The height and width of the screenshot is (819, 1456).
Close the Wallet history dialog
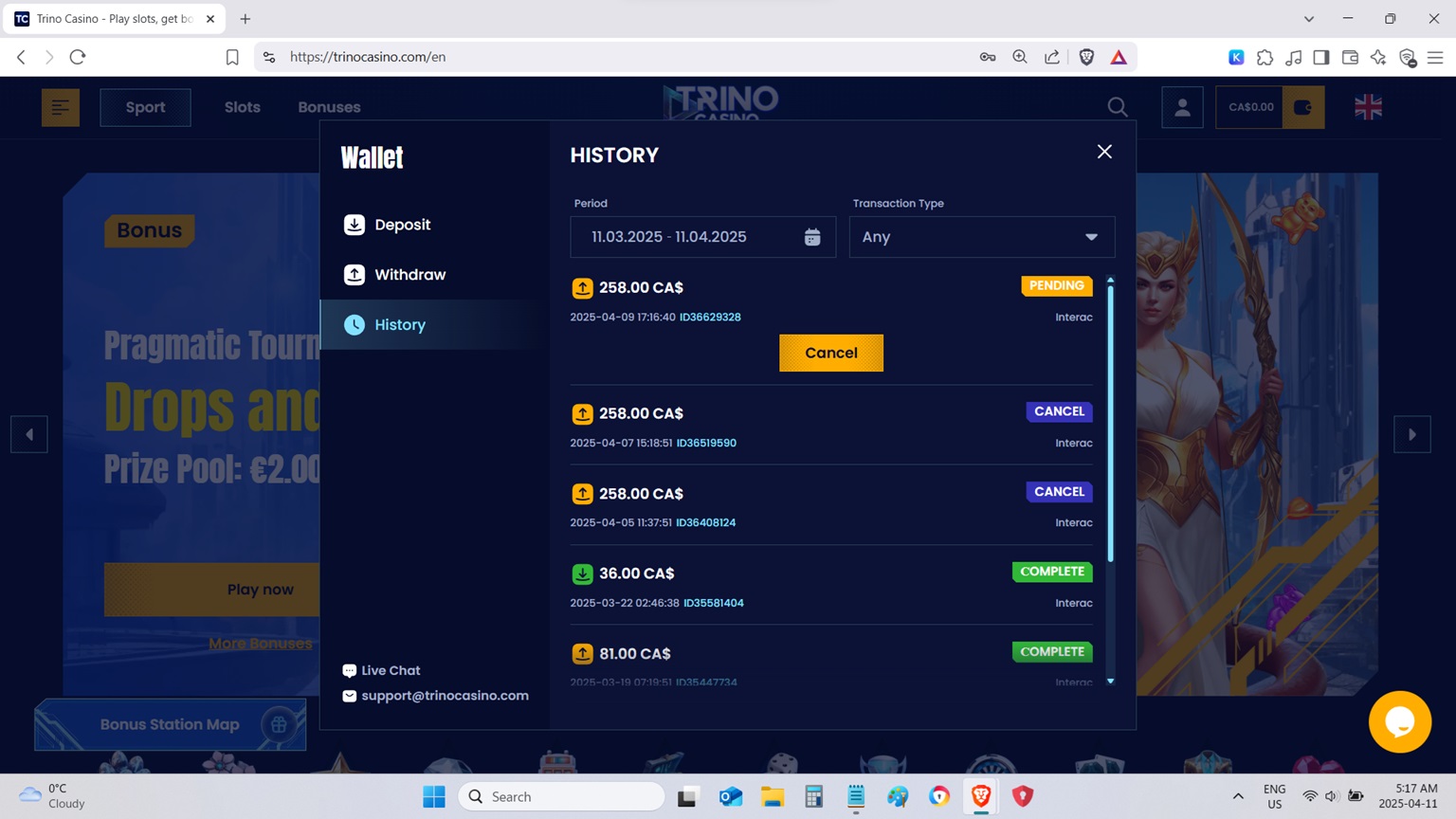point(1104,152)
